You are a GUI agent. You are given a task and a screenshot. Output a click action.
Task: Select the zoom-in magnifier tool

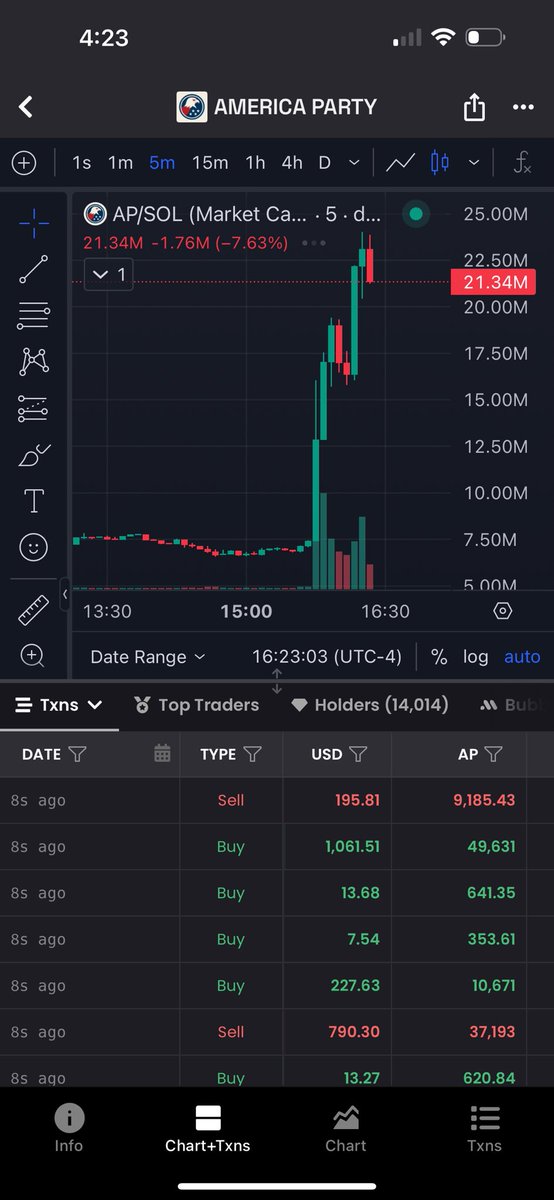pyautogui.click(x=34, y=656)
